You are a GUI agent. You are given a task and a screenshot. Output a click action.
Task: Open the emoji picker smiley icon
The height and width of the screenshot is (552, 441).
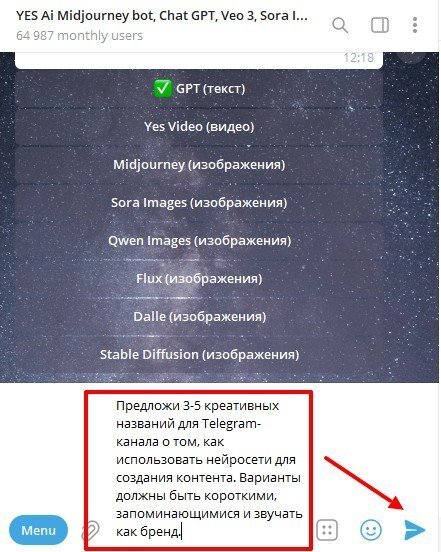pos(371,529)
